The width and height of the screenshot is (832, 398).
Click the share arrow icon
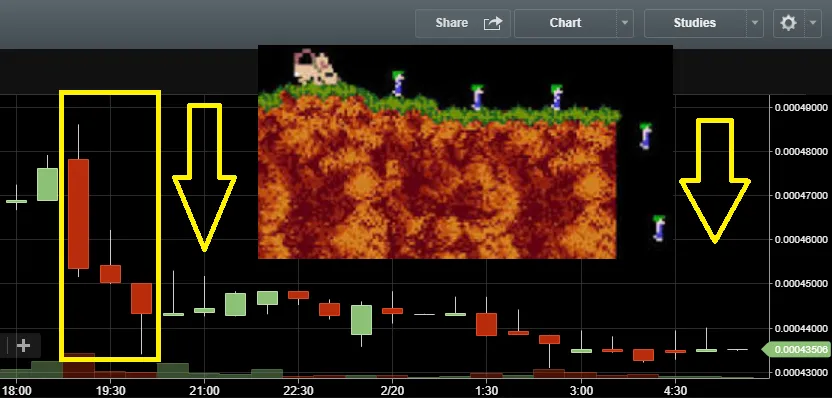coord(492,23)
